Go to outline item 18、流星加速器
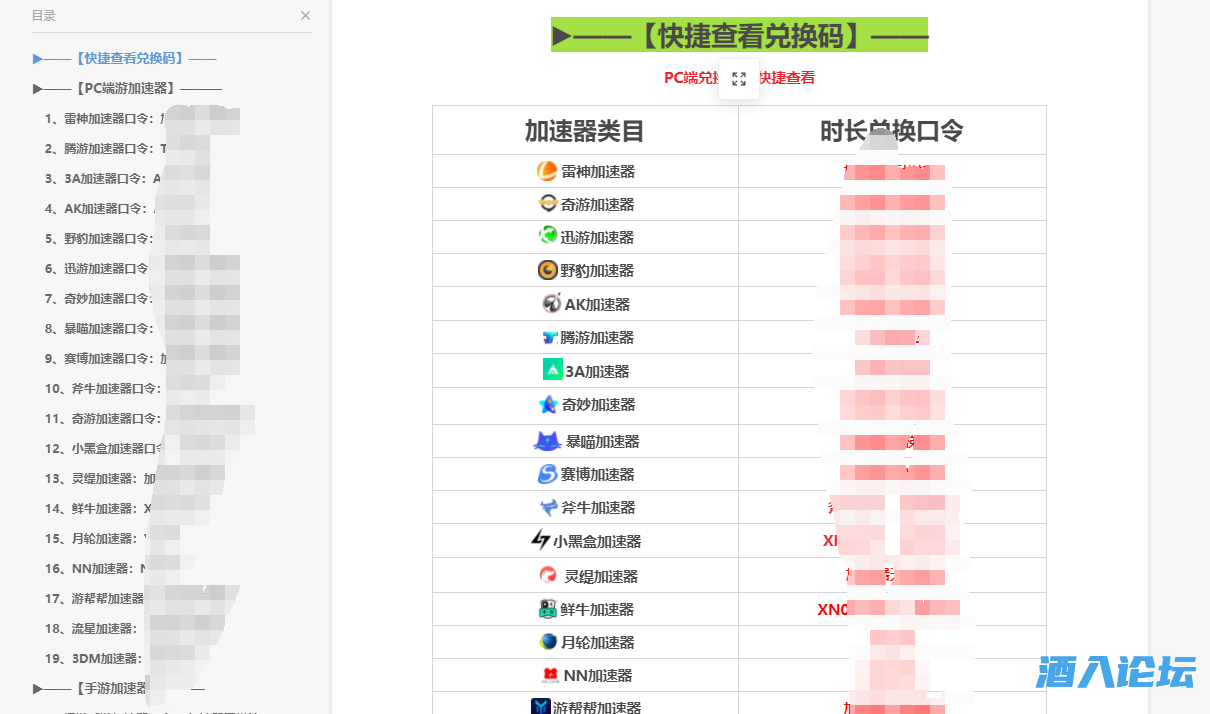Screen dimensions: 1210x714 tap(92, 628)
